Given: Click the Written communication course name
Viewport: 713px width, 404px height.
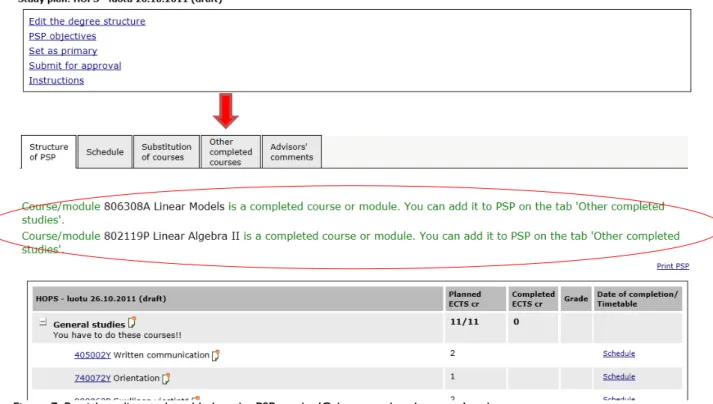Looking at the screenshot, I should click(x=161, y=355).
